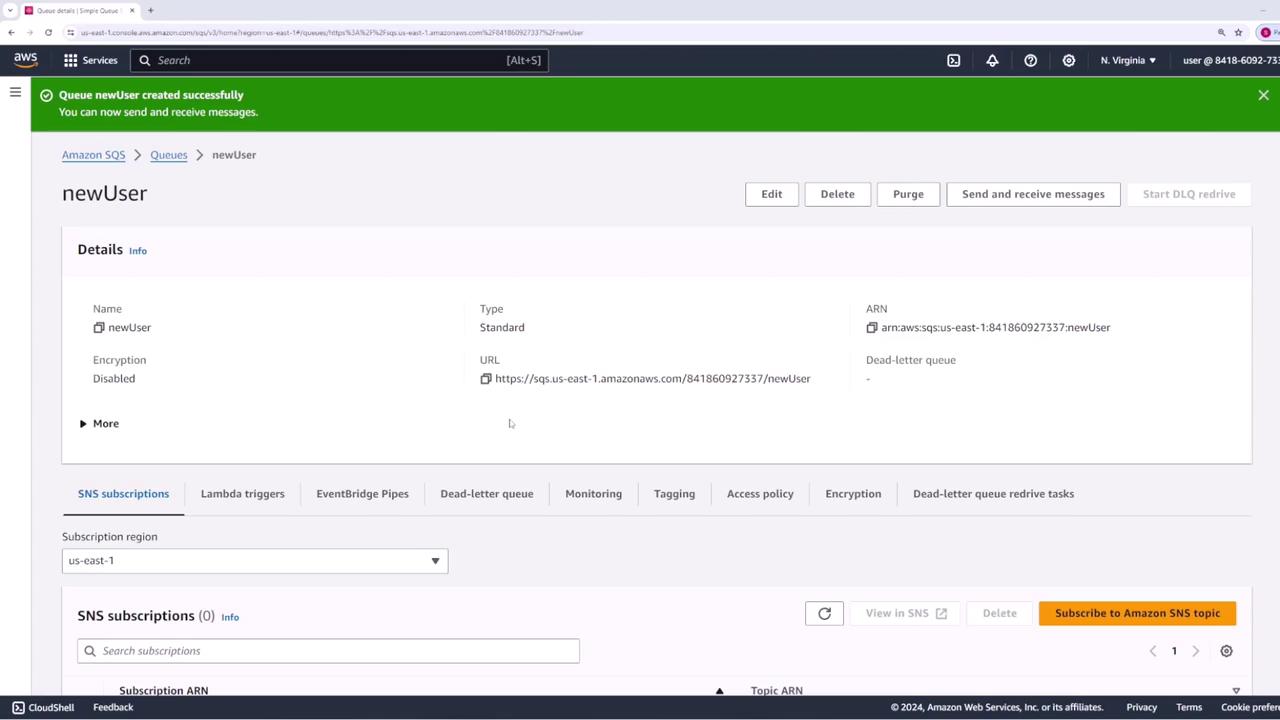Reload the browser page
The width and height of the screenshot is (1280, 720).
(48, 32)
